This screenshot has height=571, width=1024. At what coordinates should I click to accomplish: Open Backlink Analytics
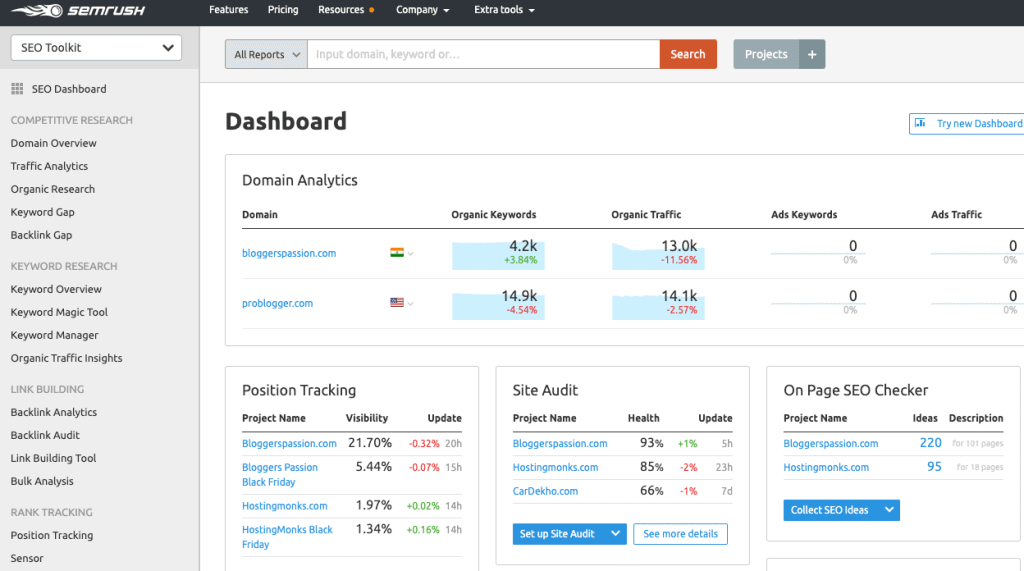pos(54,412)
